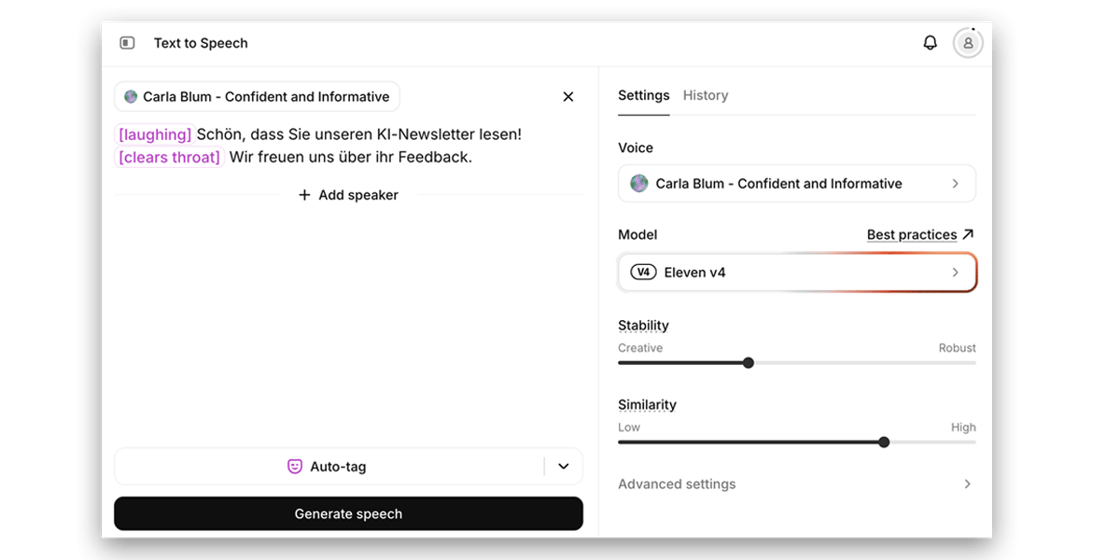This screenshot has height=560, width=1120.
Task: Click the [laughing] tag
Action: coord(154,134)
